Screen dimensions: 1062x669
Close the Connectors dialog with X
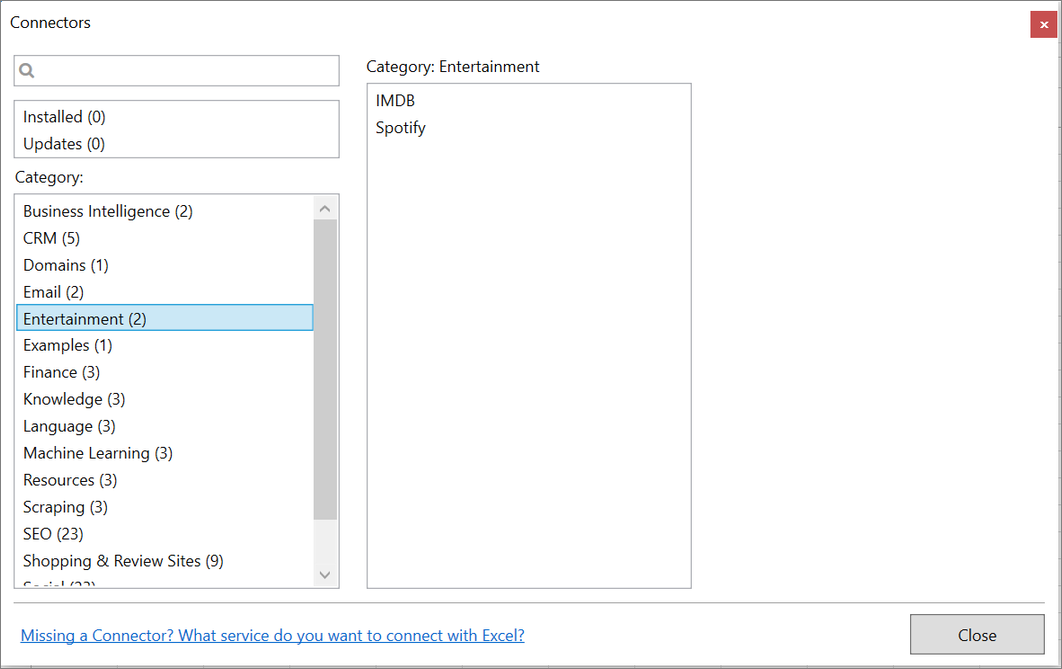[x=1043, y=25]
